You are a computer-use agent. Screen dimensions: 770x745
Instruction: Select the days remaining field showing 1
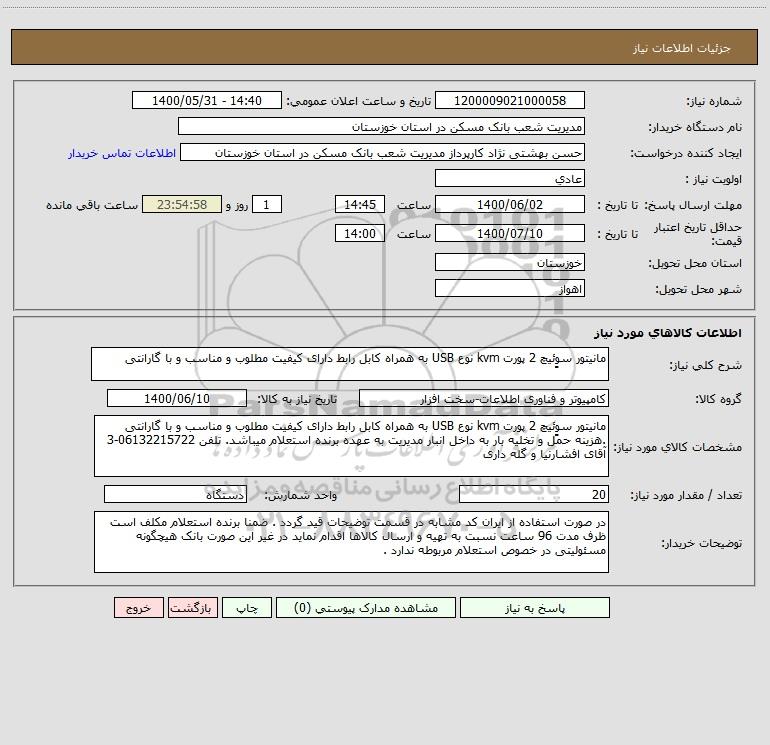click(267, 204)
